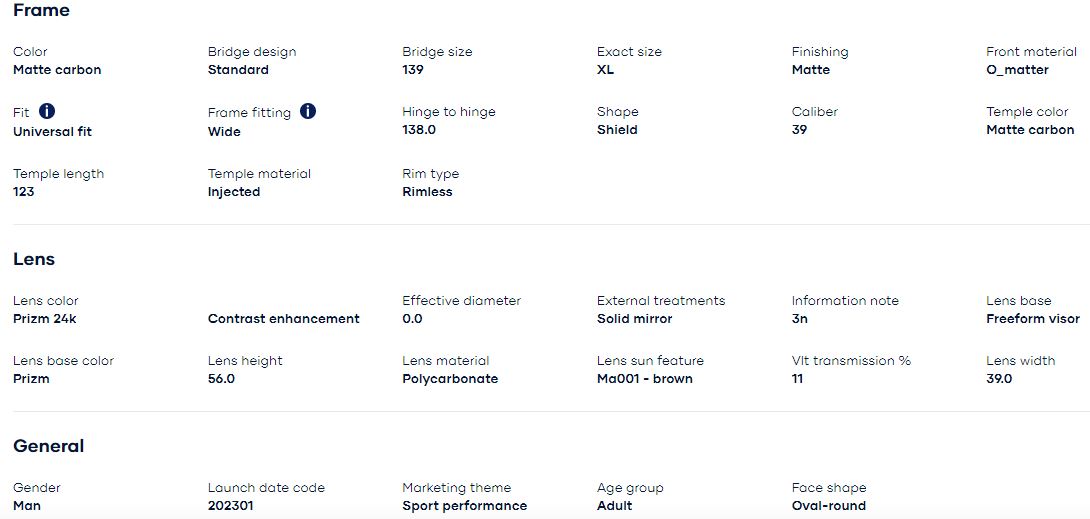This screenshot has width=1090, height=519.
Task: Click the Ma001 - brown sun feature
Action: 645,379
